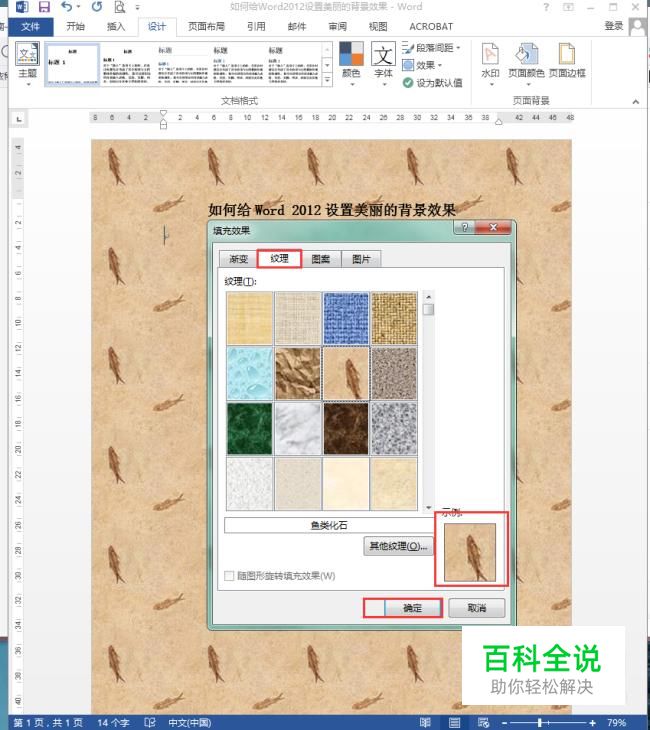Click the Undo arrow icon
The width and height of the screenshot is (650, 730).
[x=67, y=7]
